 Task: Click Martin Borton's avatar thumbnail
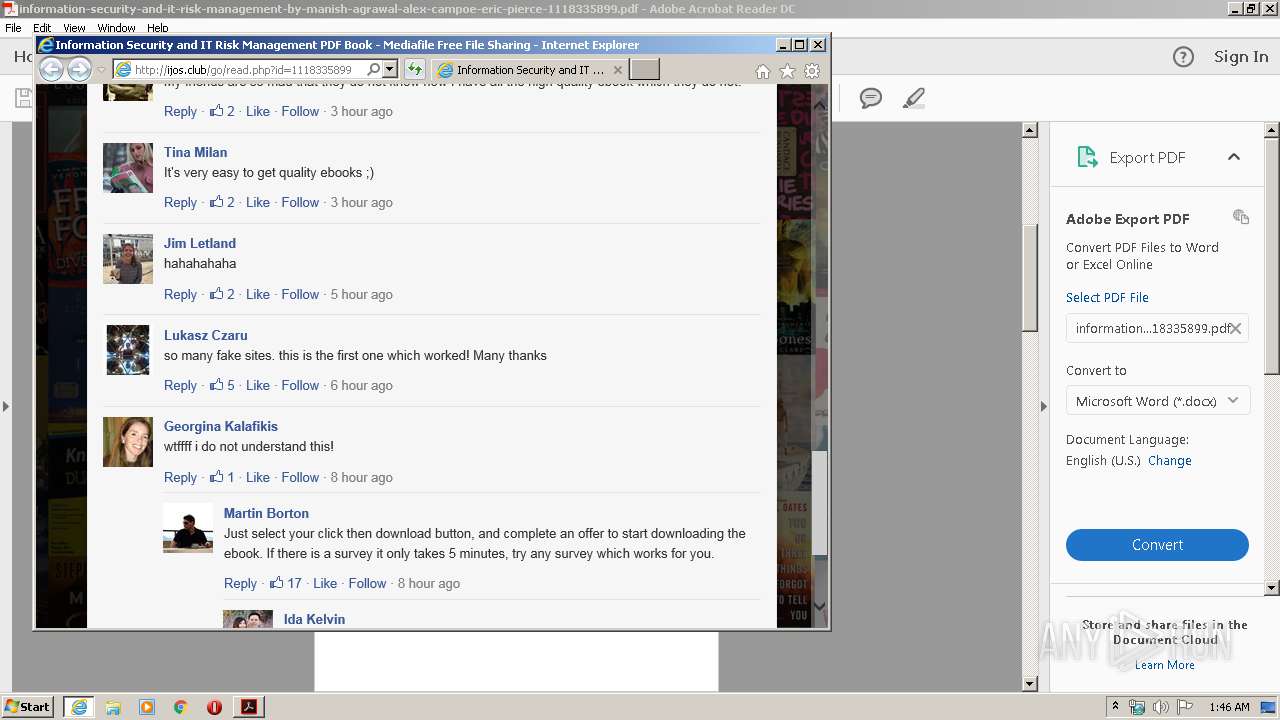188,528
